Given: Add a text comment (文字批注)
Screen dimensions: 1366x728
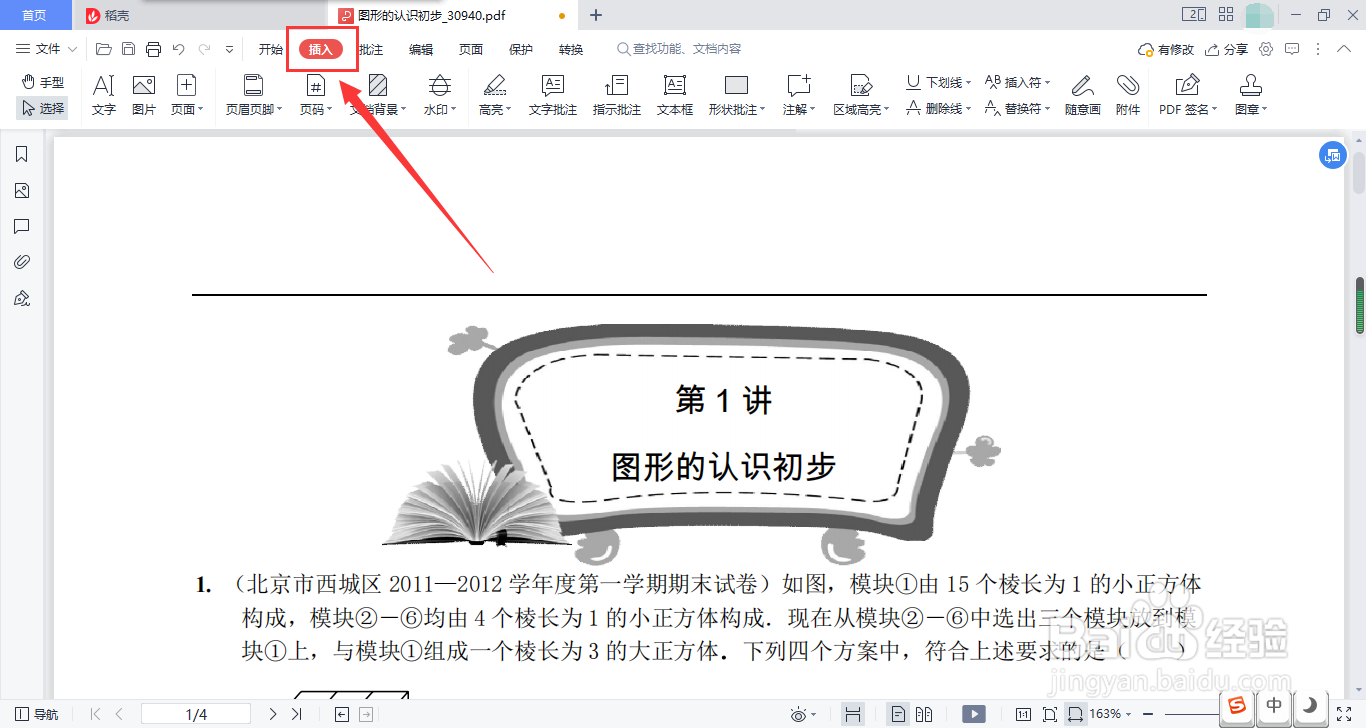Looking at the screenshot, I should (553, 96).
